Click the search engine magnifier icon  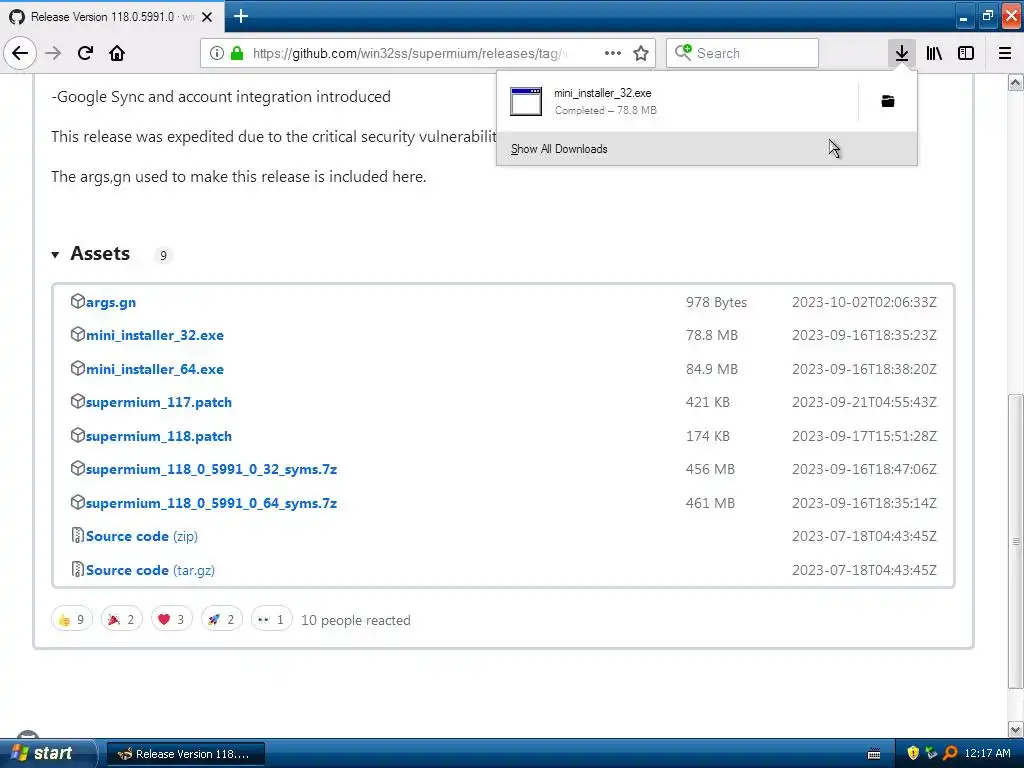(683, 52)
